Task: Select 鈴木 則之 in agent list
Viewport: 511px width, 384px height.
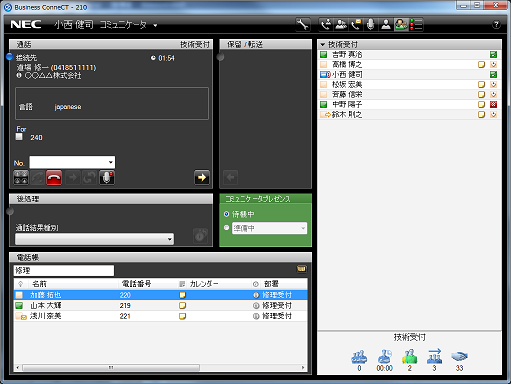Action: click(x=410, y=115)
